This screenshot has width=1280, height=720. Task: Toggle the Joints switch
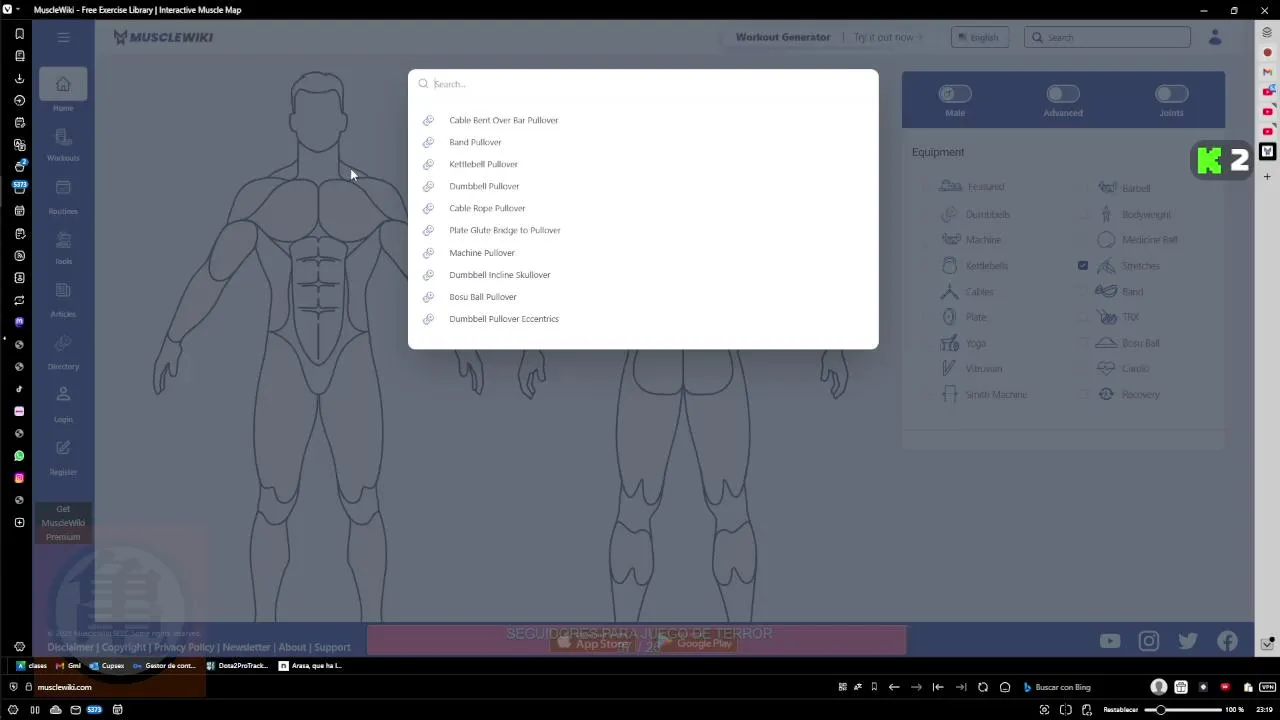(1171, 94)
